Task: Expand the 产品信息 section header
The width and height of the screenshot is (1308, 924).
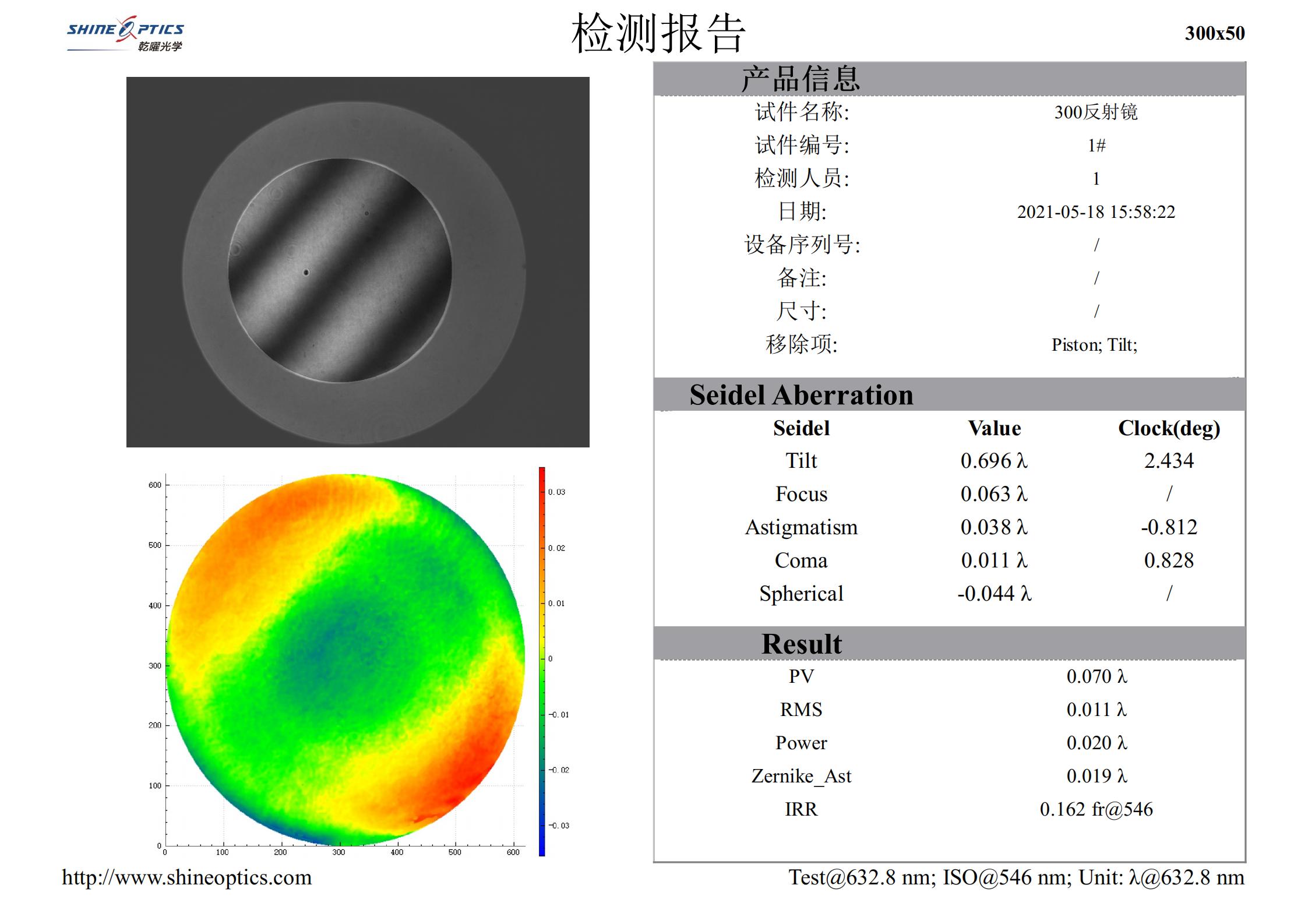Action: click(x=801, y=79)
